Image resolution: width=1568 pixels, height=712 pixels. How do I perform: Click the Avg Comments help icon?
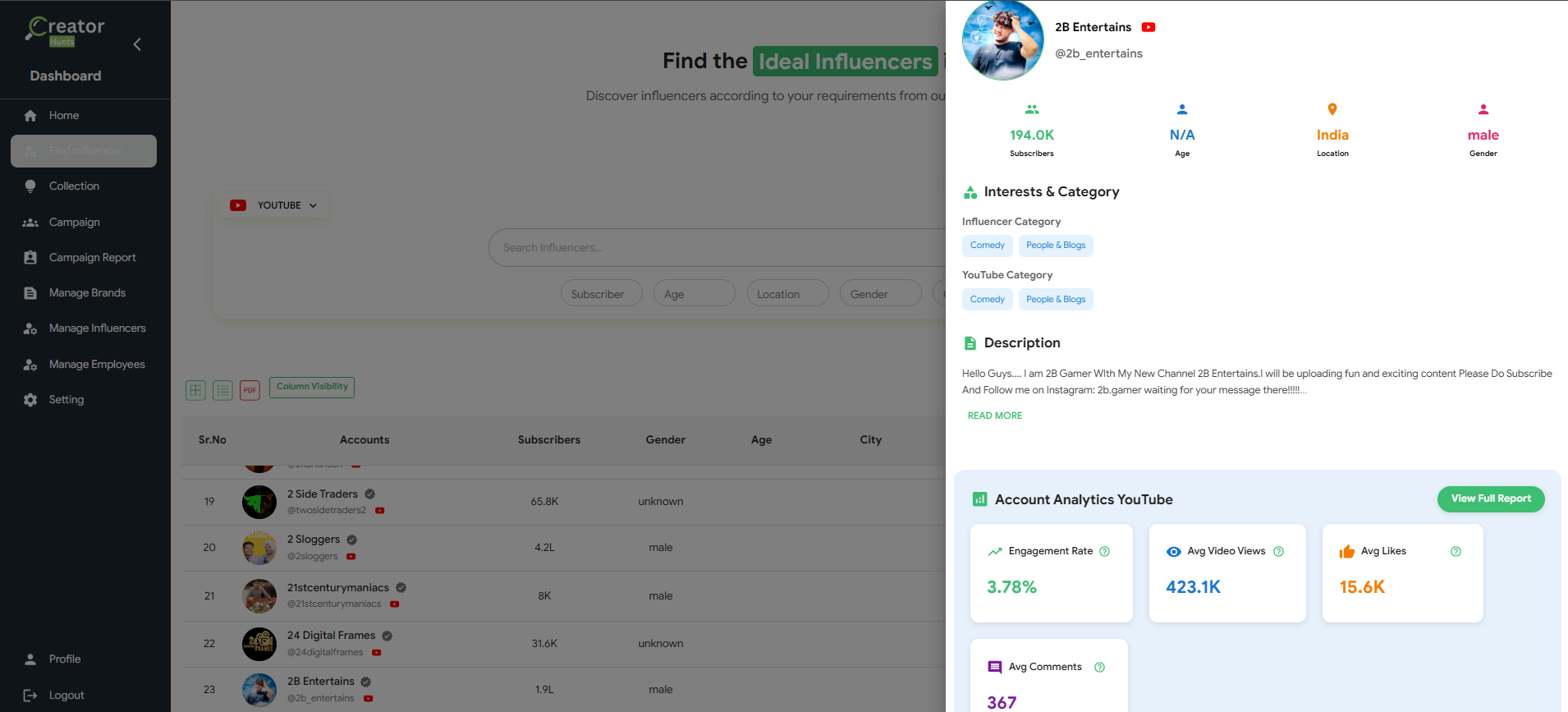pyautogui.click(x=1099, y=668)
